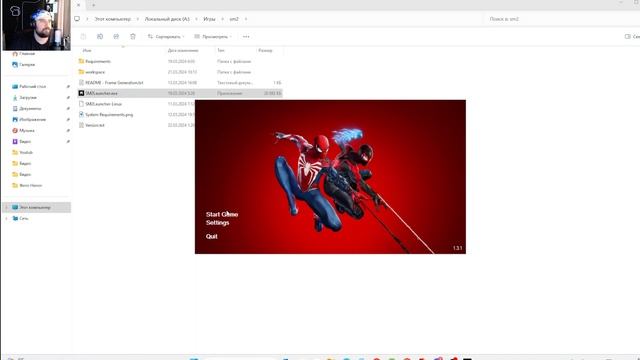Select the Requirements folder
Image resolution: width=640 pixels, height=360 pixels.
[98, 61]
